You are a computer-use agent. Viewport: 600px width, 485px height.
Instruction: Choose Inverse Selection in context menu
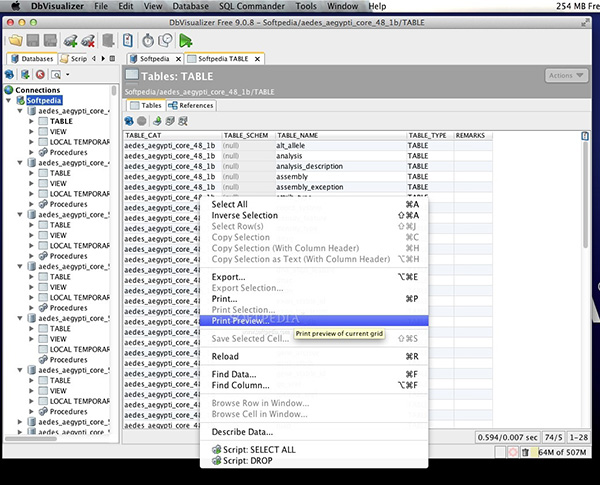click(314, 216)
